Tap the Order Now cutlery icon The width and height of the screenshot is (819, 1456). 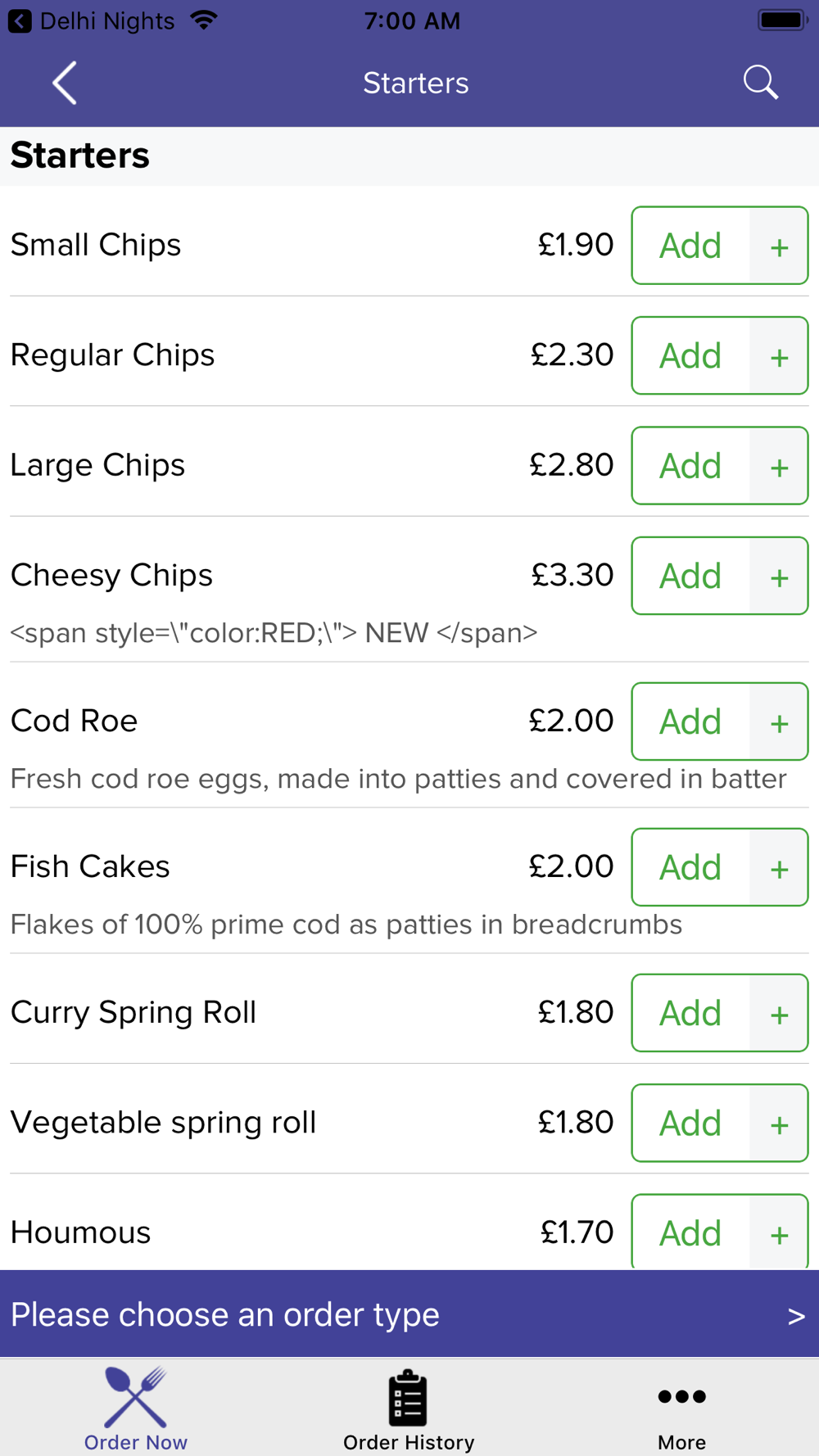[136, 1398]
